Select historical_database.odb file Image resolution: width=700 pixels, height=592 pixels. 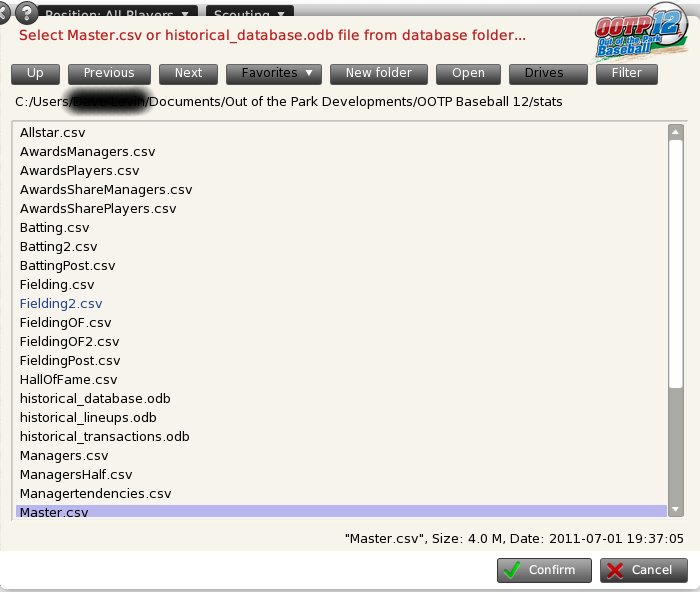(341, 399)
